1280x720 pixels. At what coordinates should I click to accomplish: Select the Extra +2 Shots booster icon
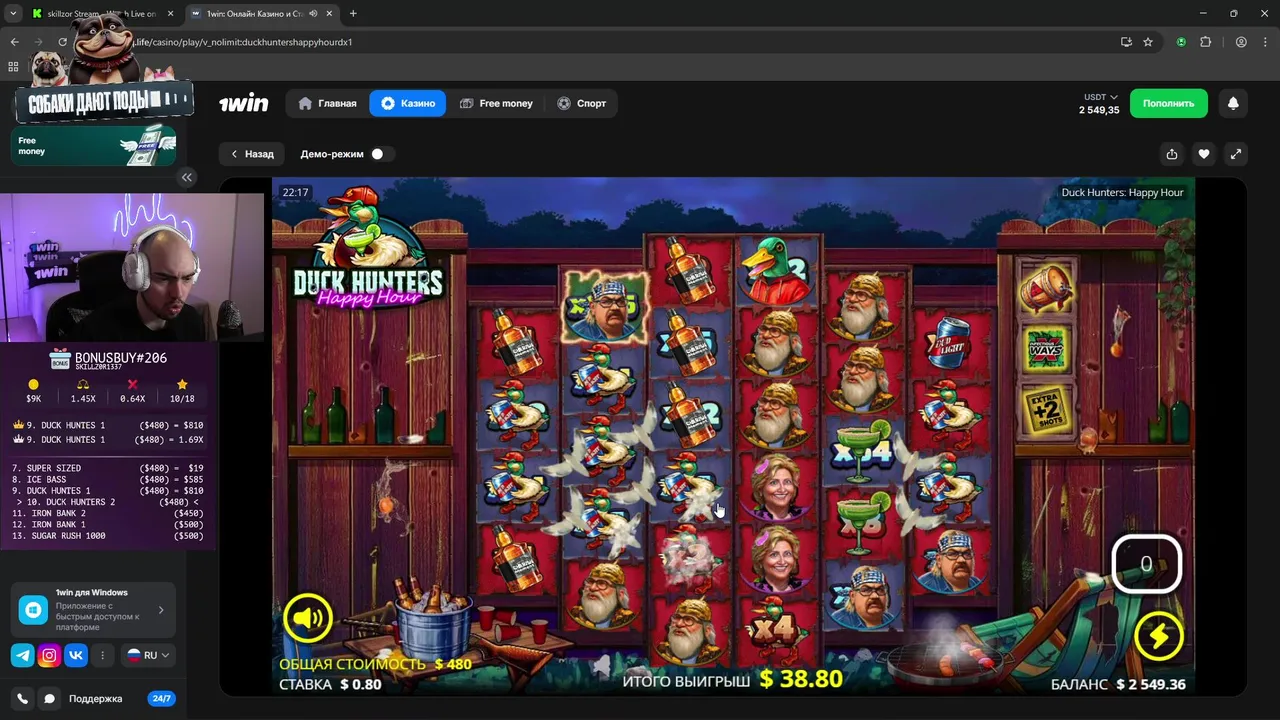click(x=1046, y=410)
